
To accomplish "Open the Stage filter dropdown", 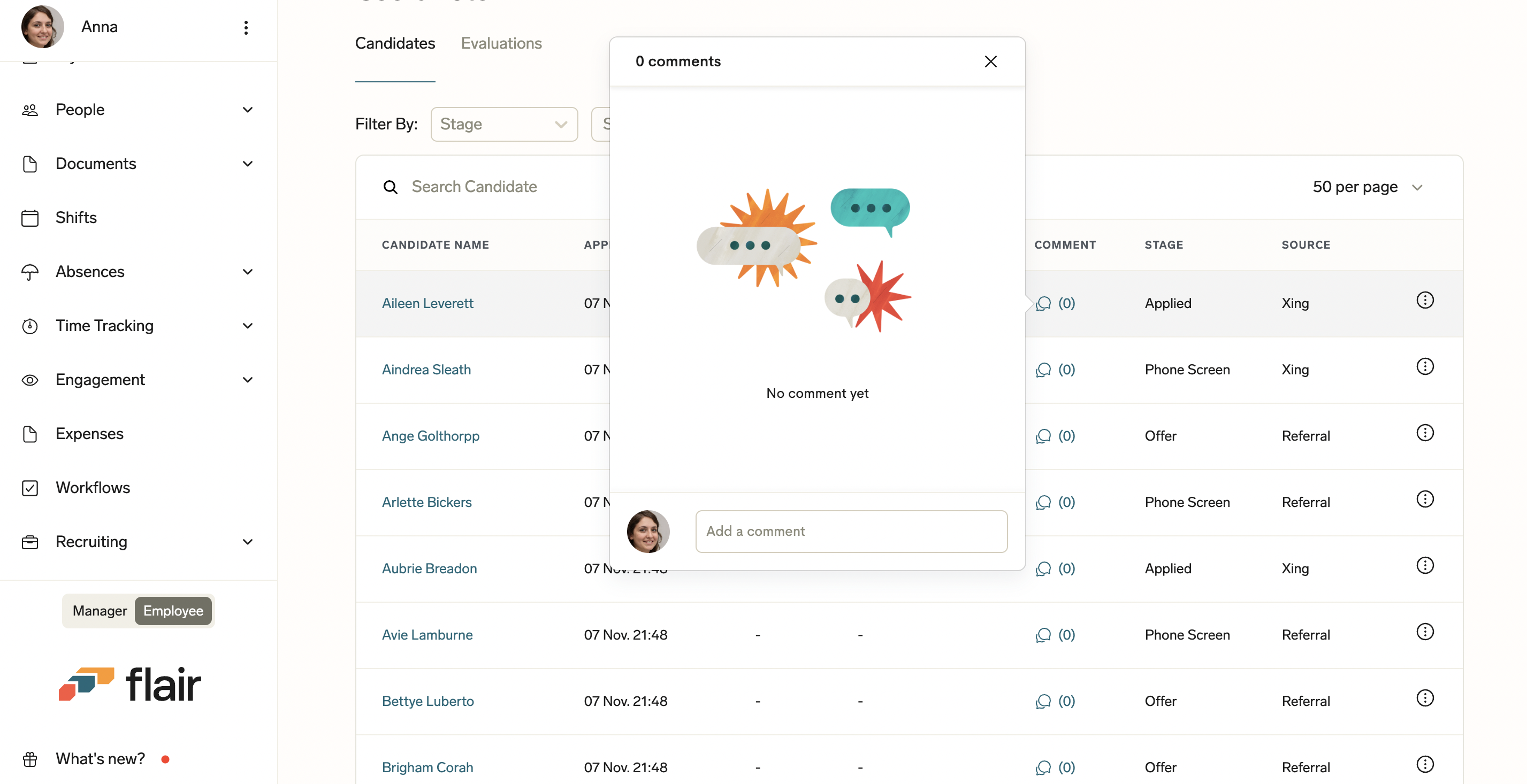I will [x=504, y=125].
